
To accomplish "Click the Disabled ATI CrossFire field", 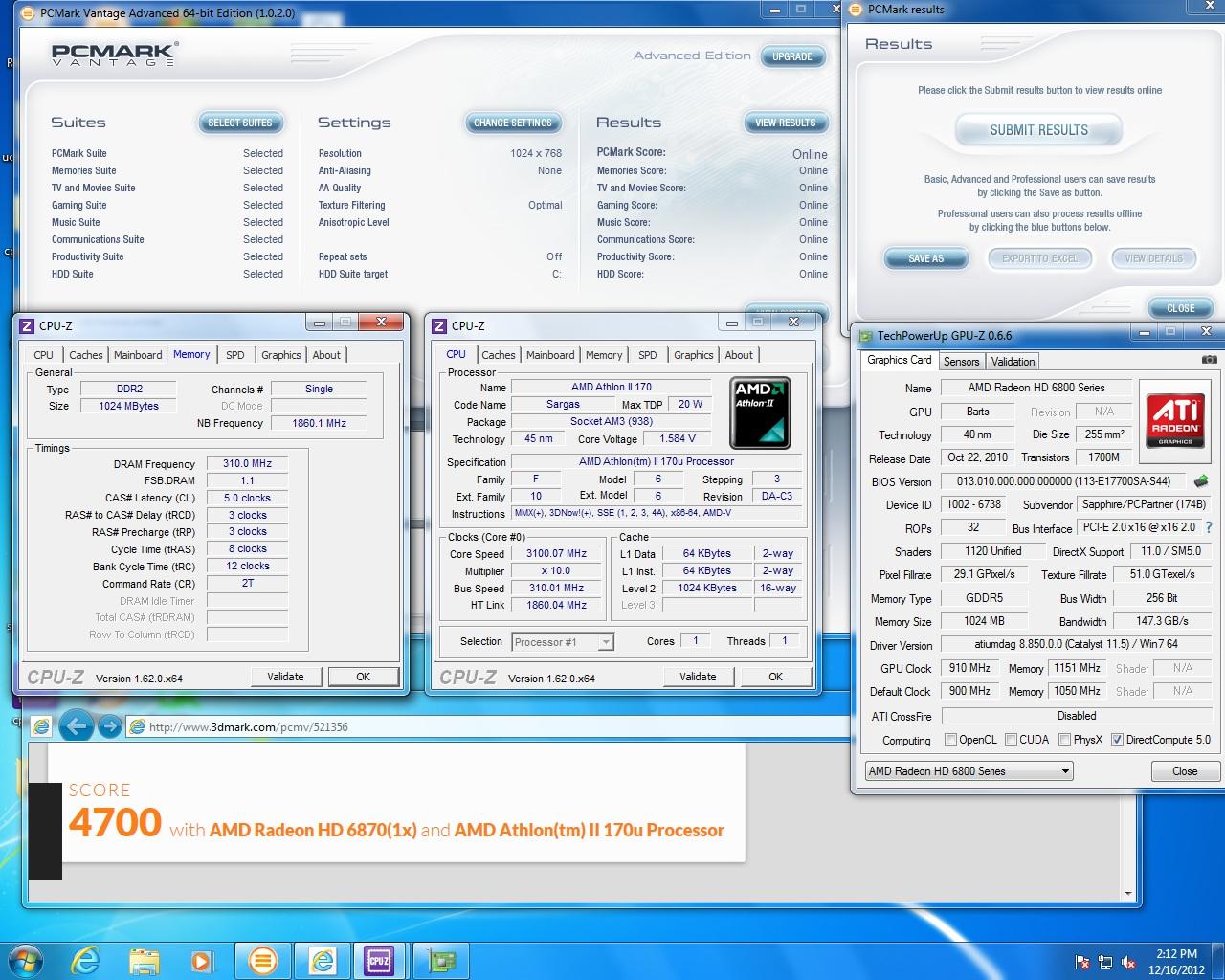I will 1077,716.
